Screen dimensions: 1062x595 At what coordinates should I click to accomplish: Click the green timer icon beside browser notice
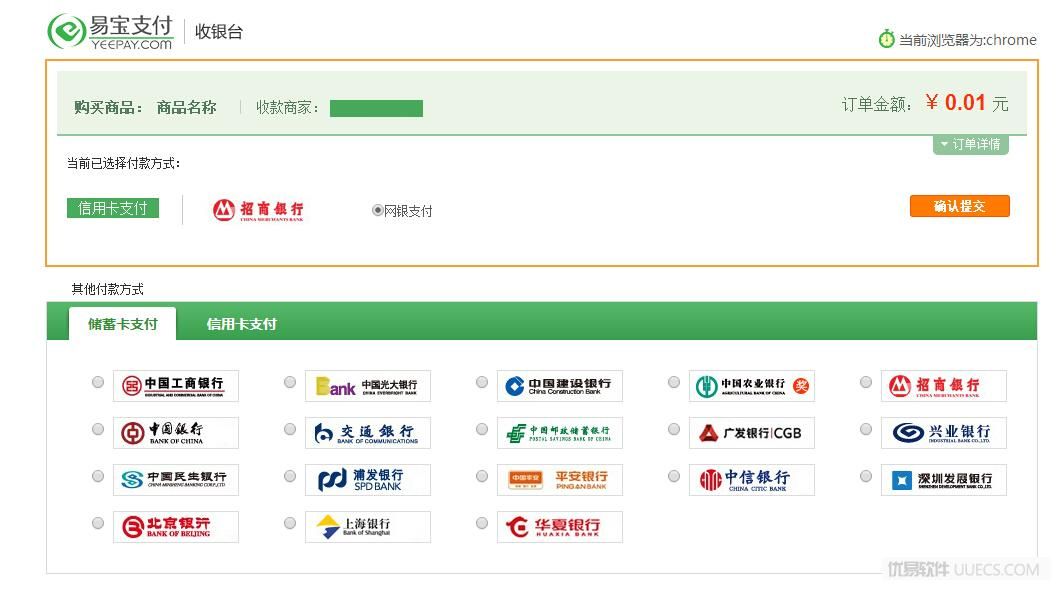[886, 39]
